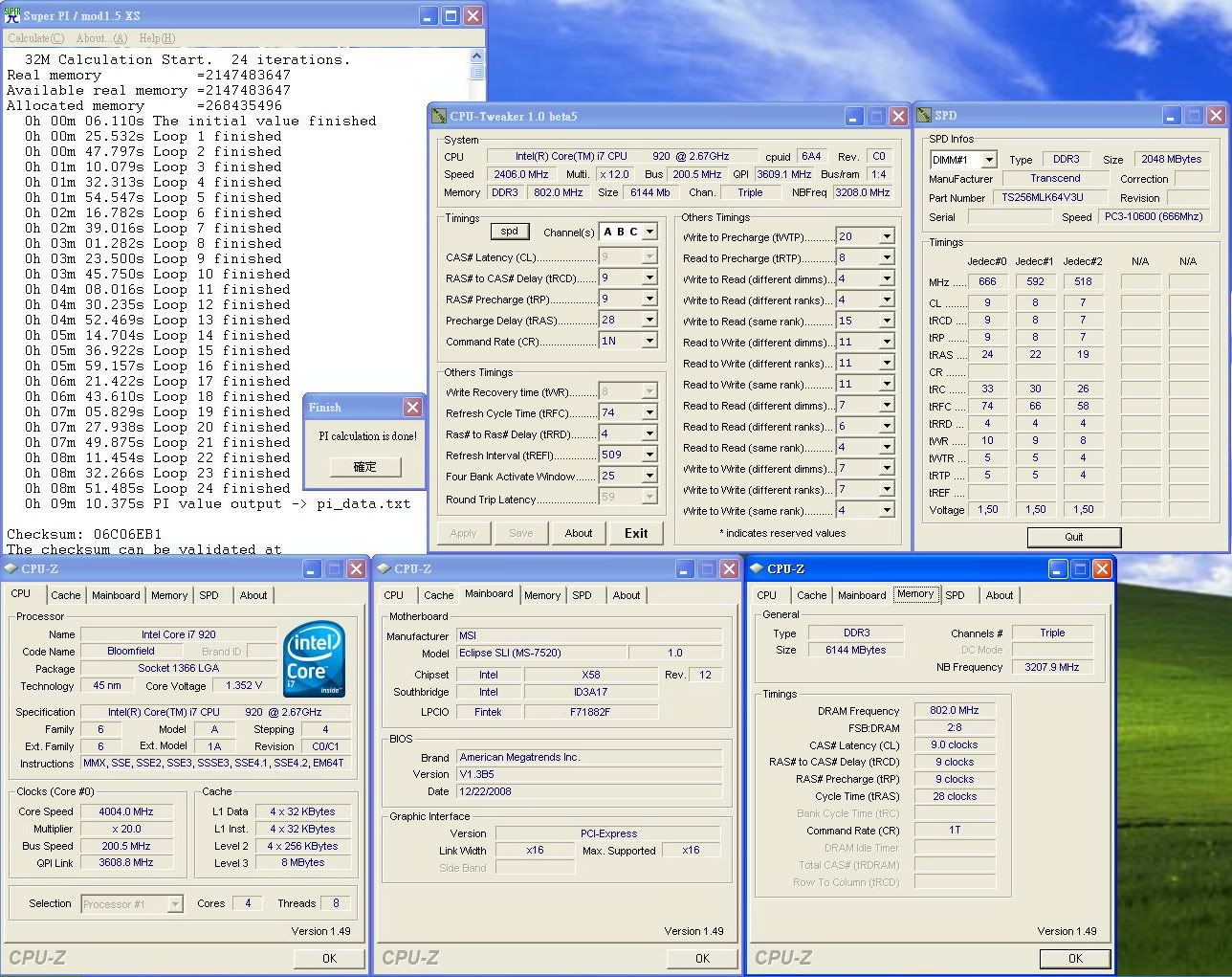Open the Four Bank Activate Window dropdown

pos(649,476)
